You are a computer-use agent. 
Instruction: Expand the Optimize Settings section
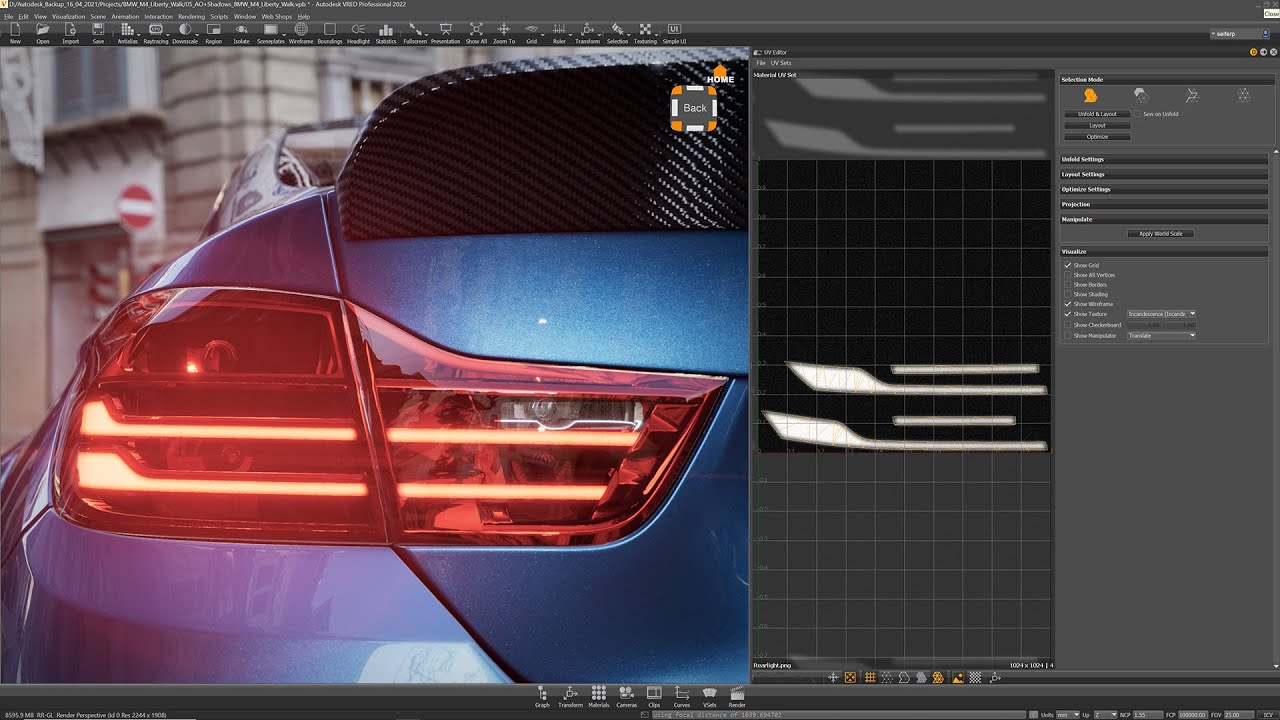coord(1164,189)
